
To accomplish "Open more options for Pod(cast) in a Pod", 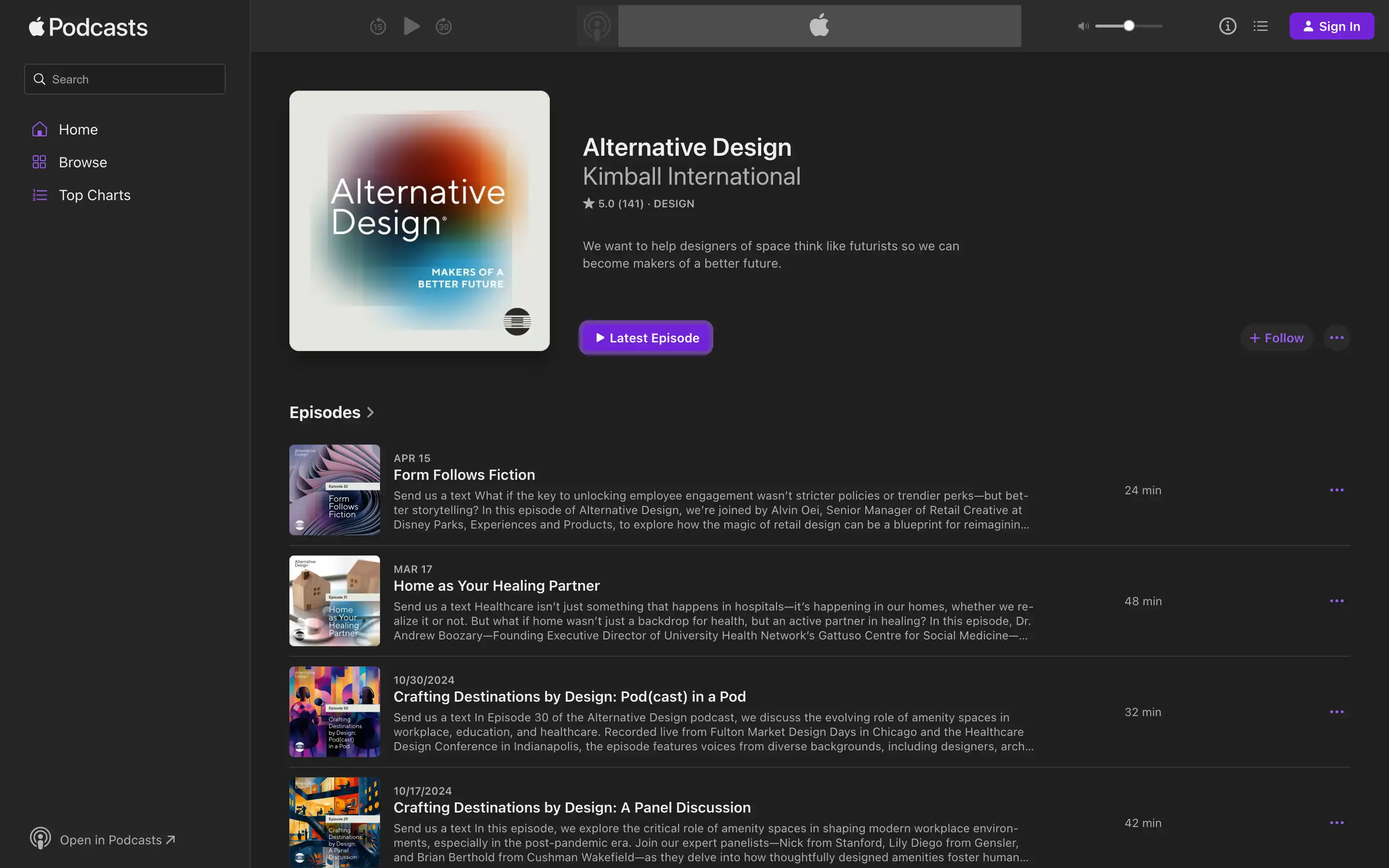I will [x=1337, y=712].
